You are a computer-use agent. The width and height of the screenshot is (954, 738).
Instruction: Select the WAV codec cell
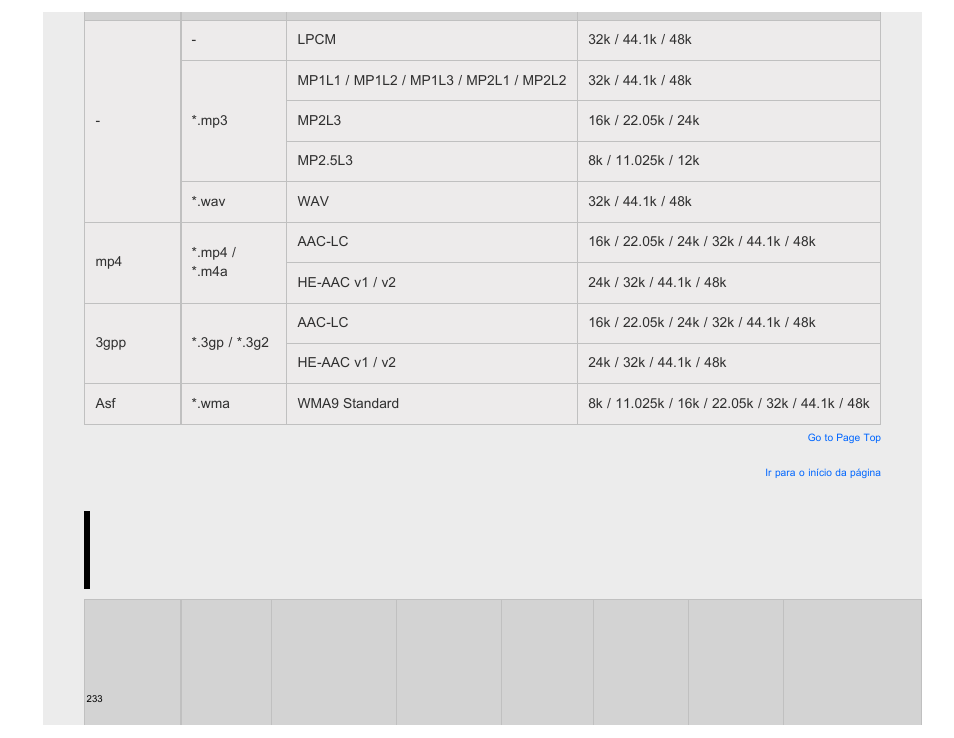432,202
